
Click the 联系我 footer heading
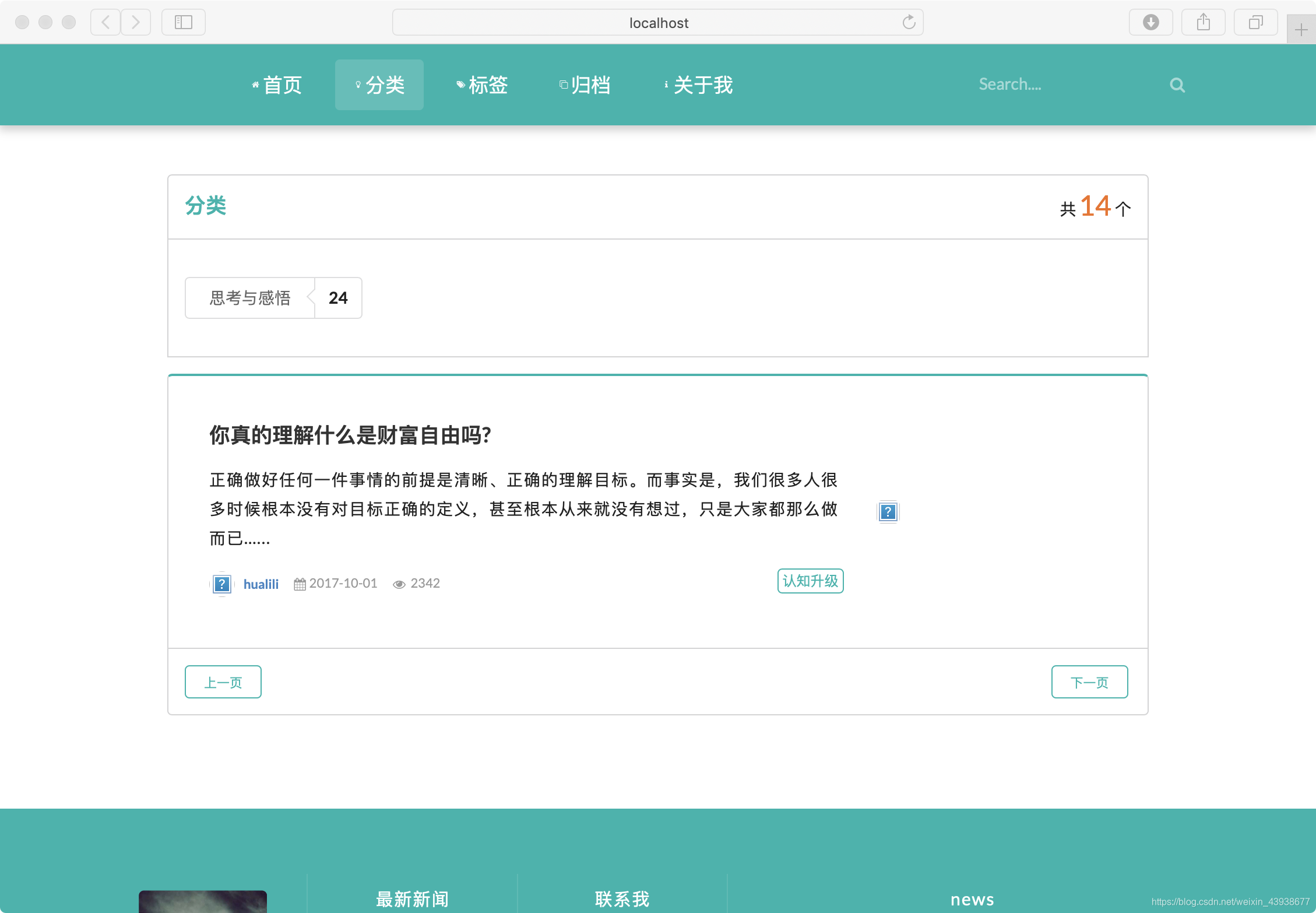622,899
